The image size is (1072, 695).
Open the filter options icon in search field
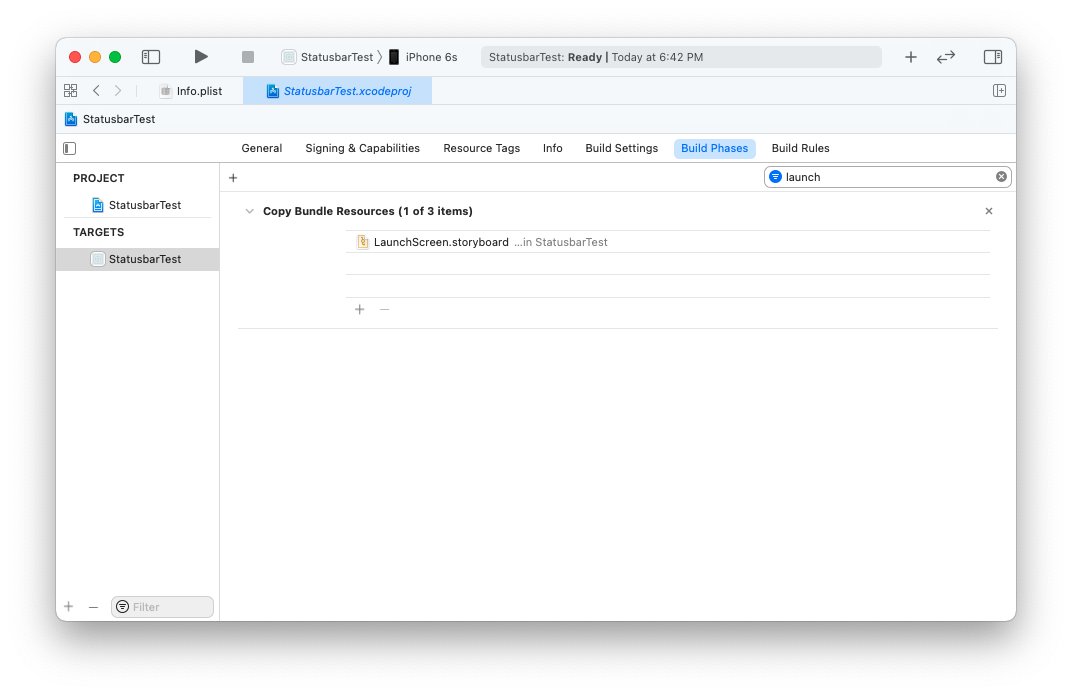pyautogui.click(x=775, y=177)
